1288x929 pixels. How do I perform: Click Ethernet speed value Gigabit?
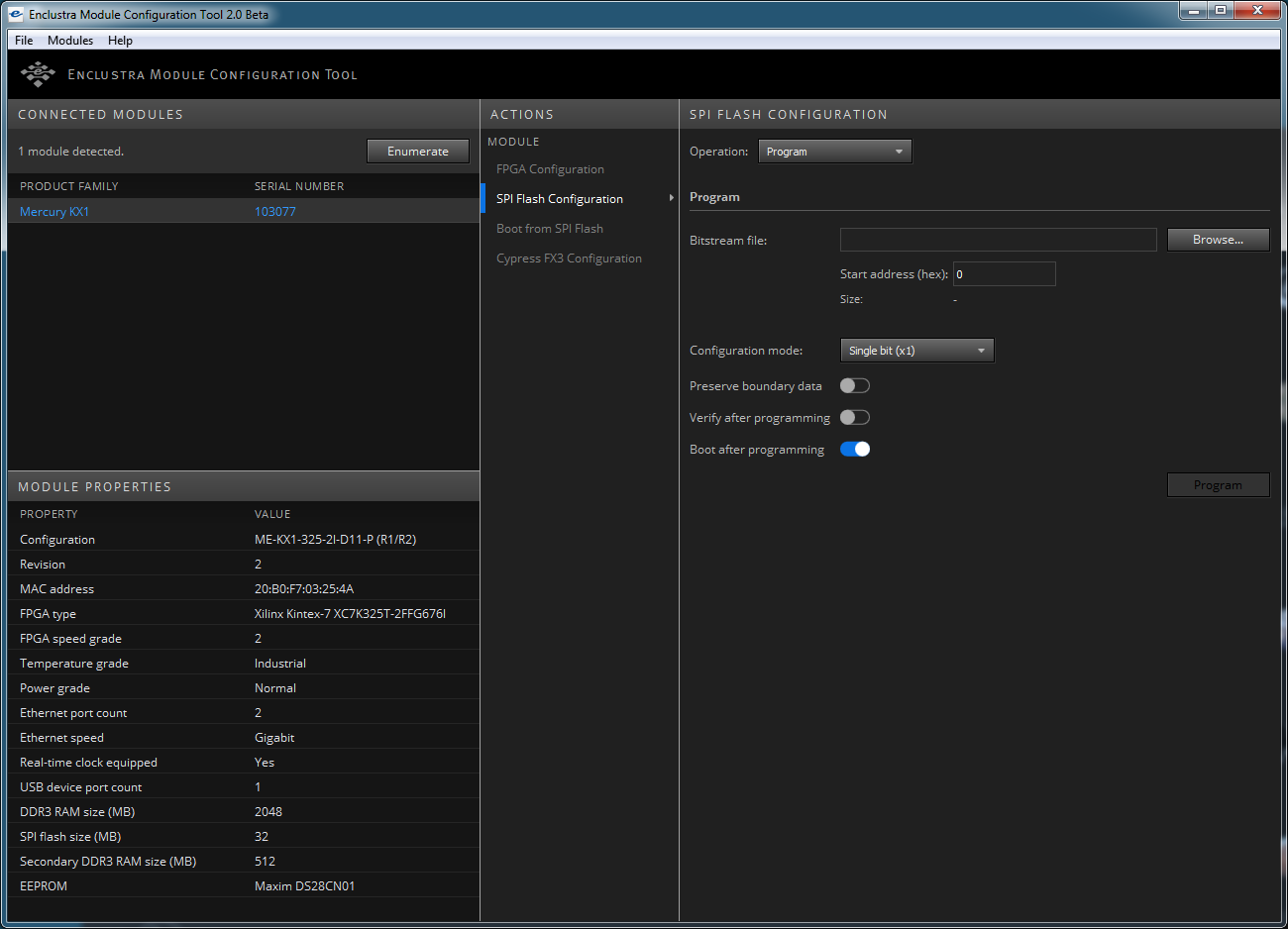(x=274, y=738)
